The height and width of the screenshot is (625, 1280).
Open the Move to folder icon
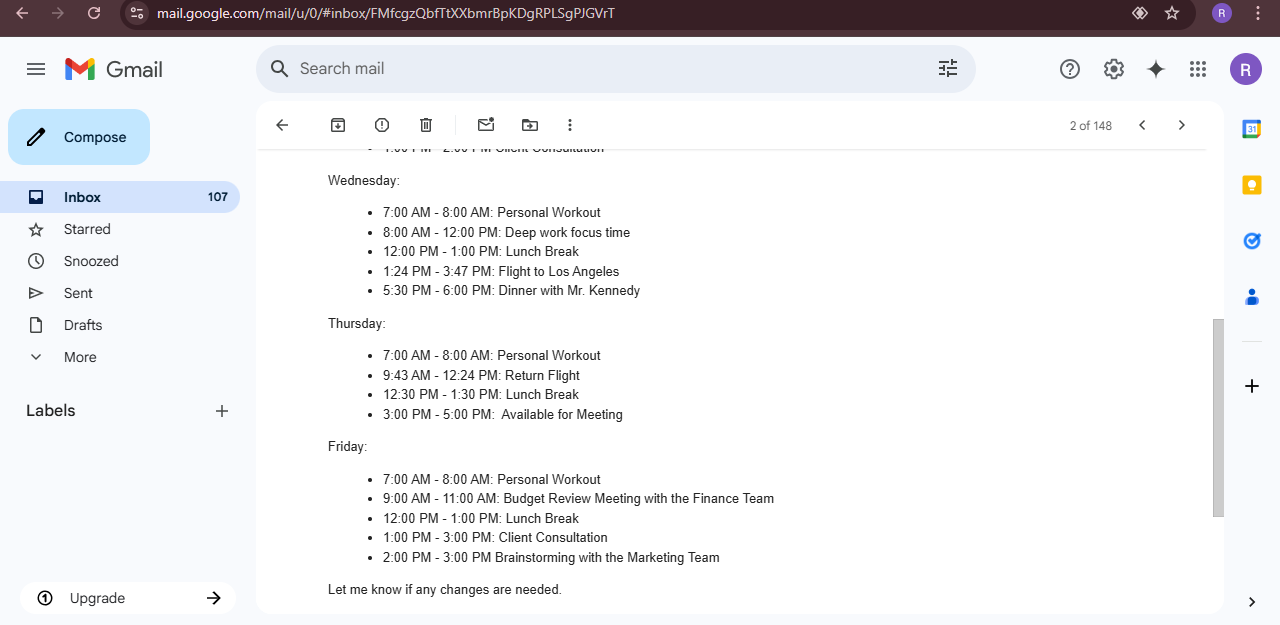coord(530,125)
